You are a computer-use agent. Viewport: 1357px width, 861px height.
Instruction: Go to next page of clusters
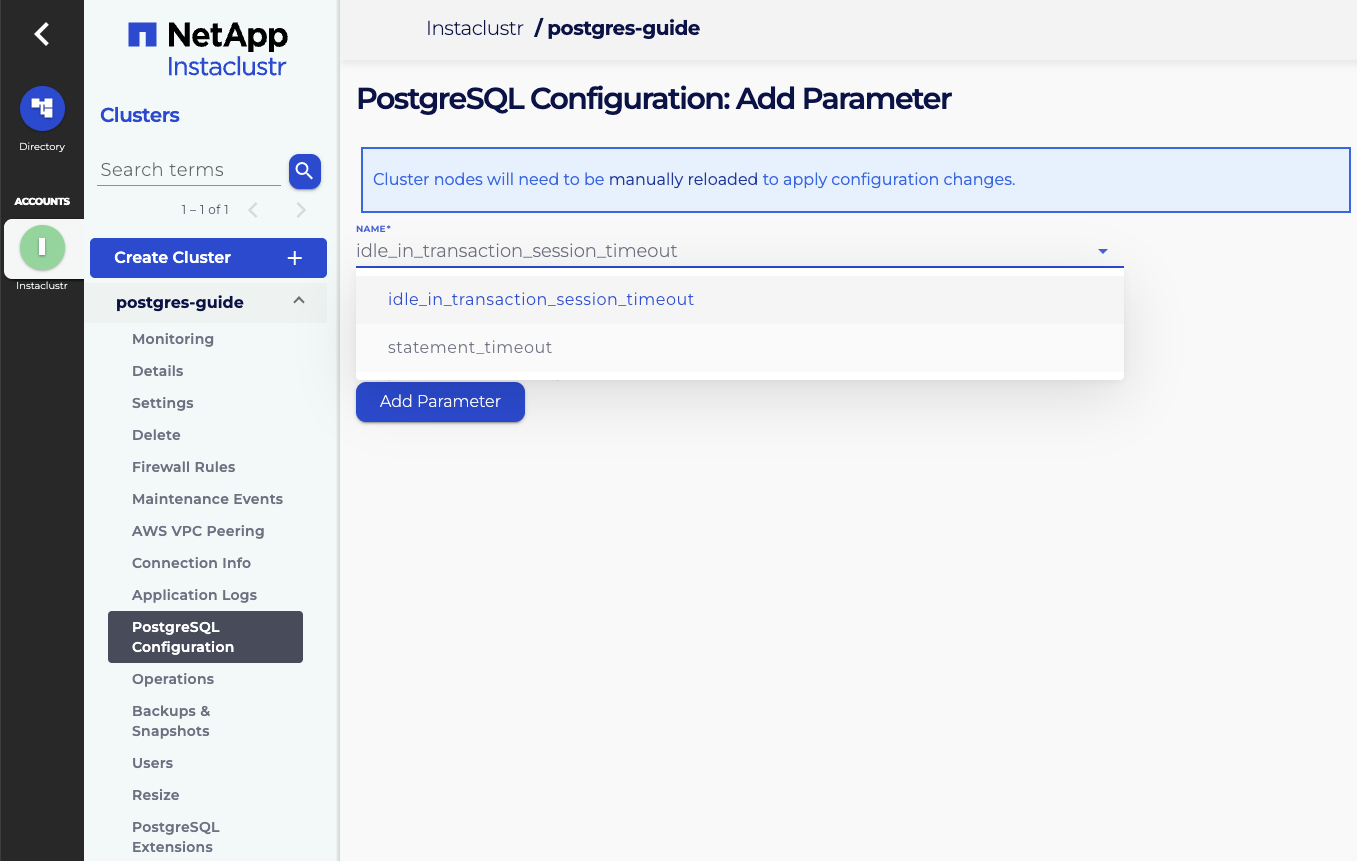[x=301, y=210]
